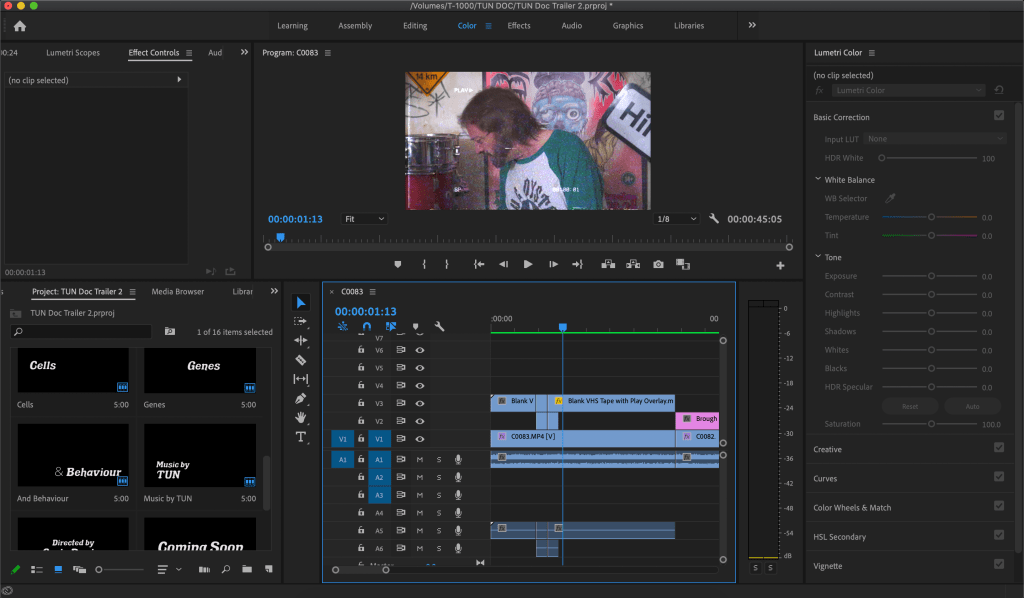Open the 1/8 playback resolution dropdown
The height and width of the screenshot is (598, 1024).
pyautogui.click(x=677, y=219)
